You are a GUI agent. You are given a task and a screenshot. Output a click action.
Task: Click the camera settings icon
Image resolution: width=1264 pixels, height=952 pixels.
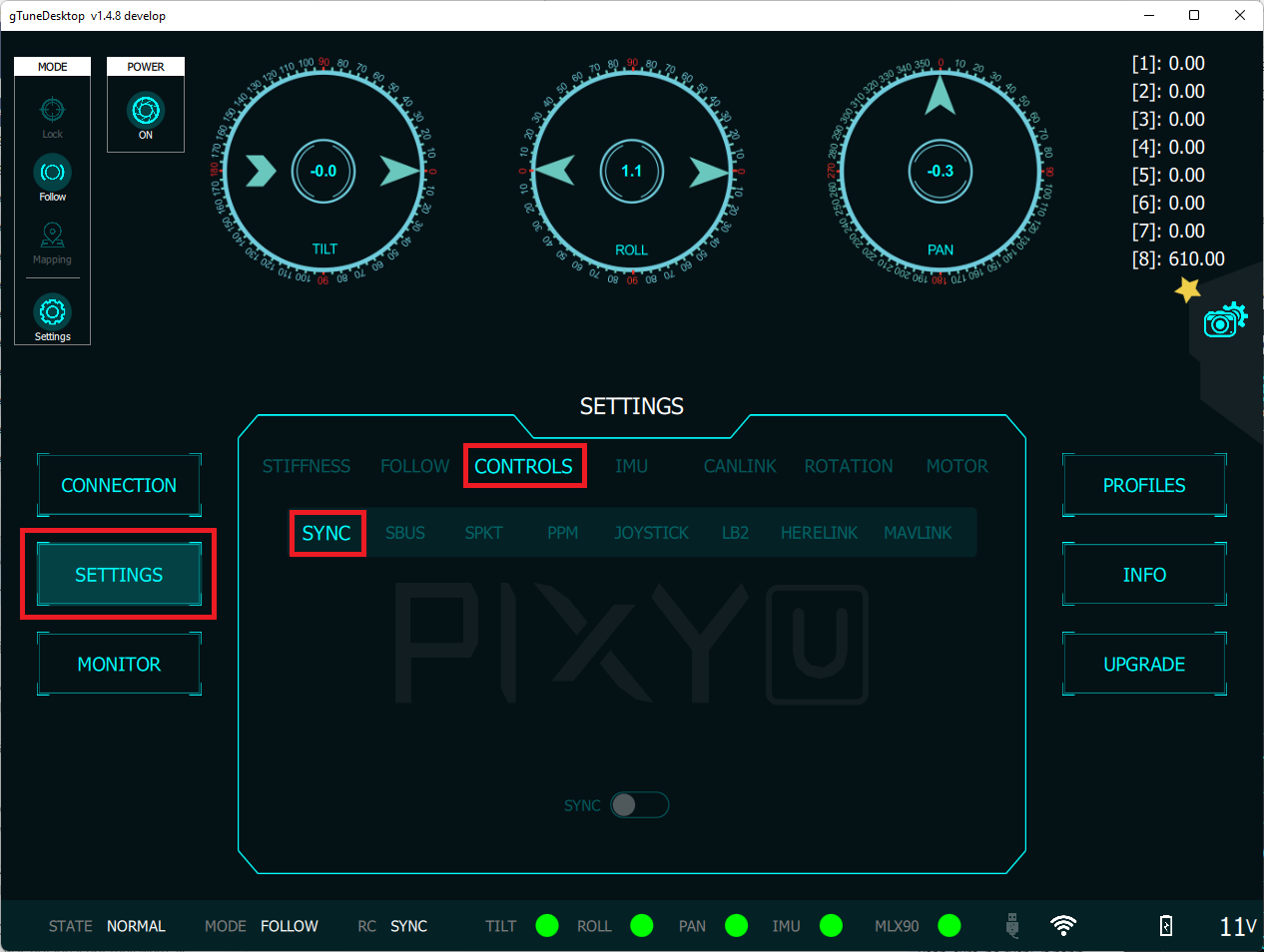pyautogui.click(x=1224, y=321)
